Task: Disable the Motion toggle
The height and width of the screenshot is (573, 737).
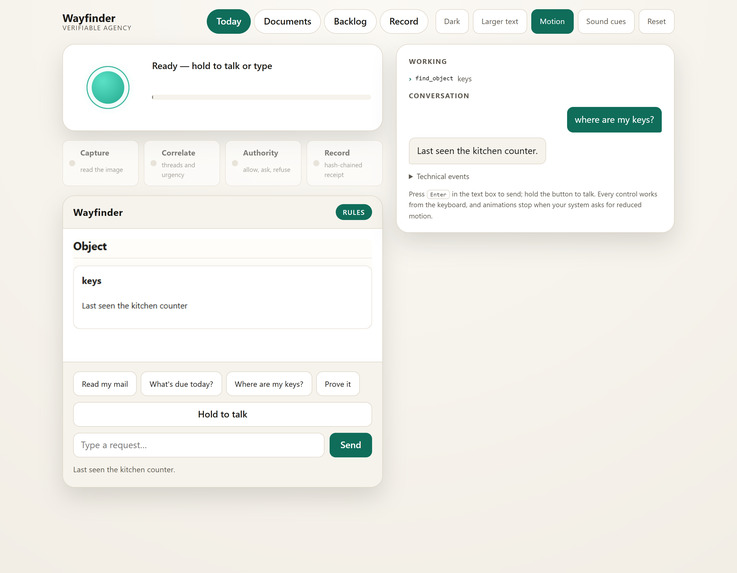Action: click(x=552, y=22)
